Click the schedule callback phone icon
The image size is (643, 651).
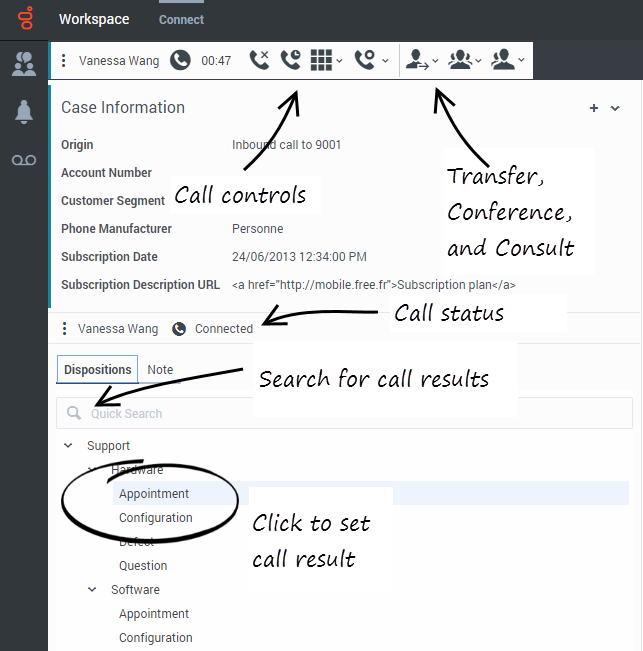[x=365, y=61]
